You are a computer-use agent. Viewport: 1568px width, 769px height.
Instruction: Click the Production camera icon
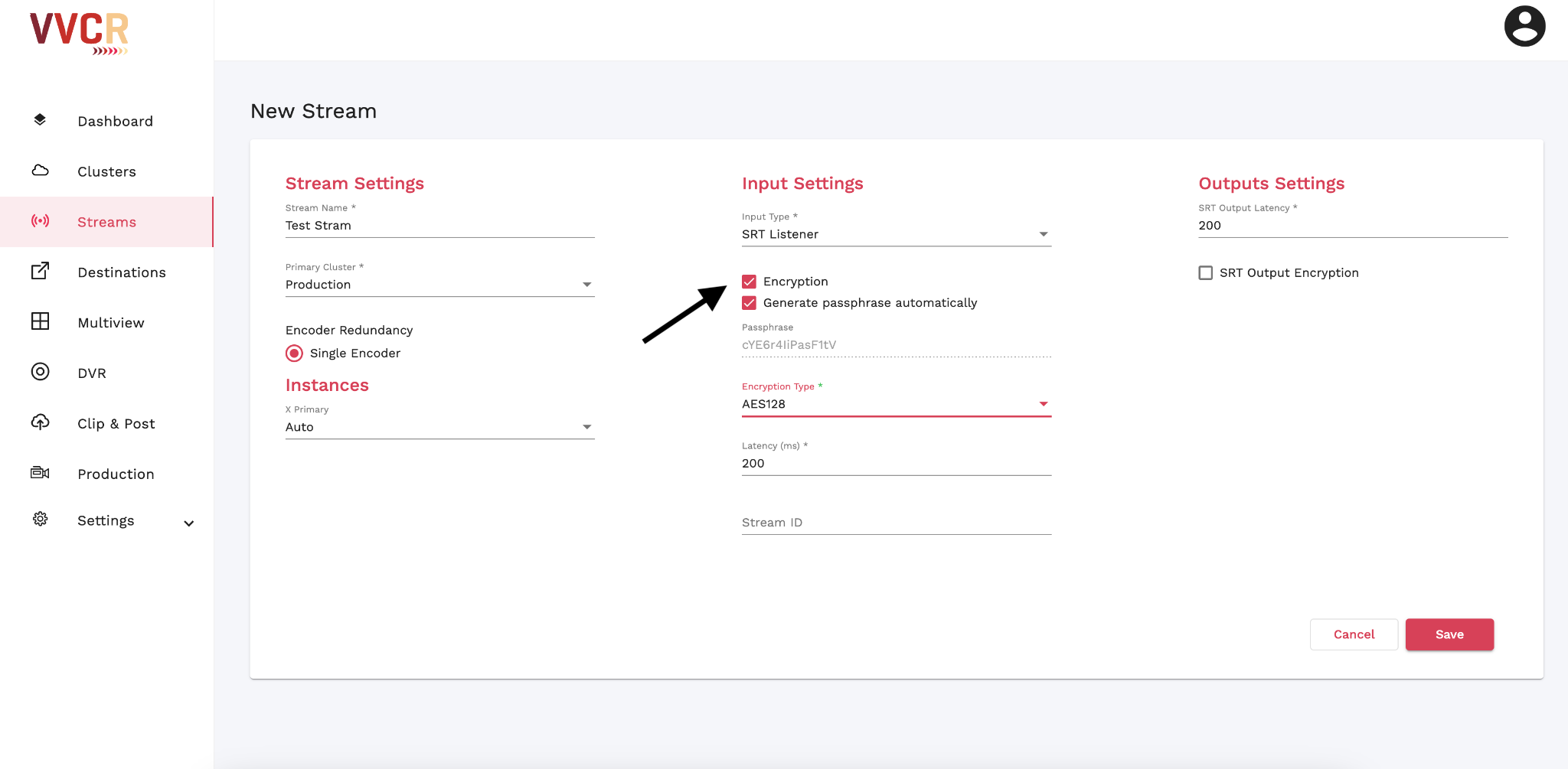40,473
